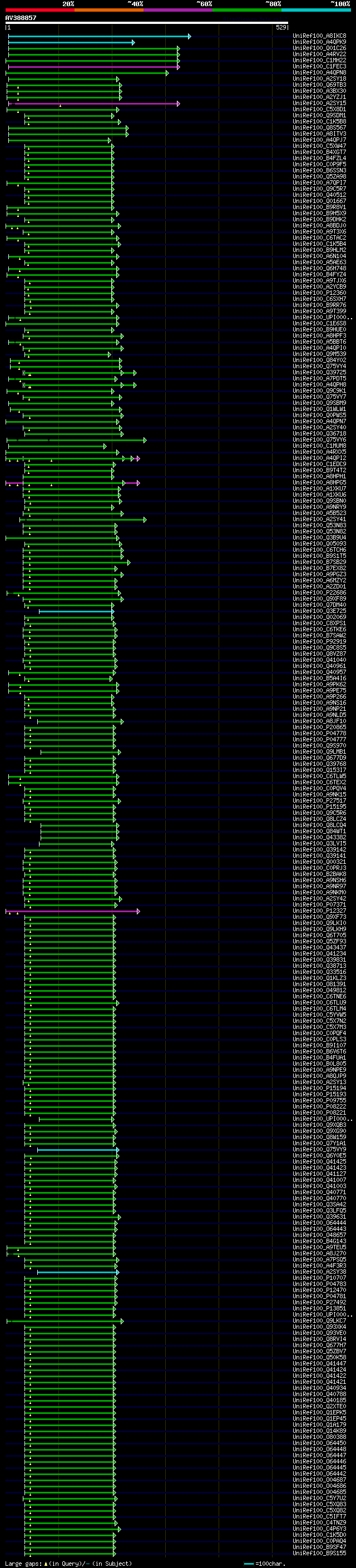Select hit label UniRef100_P10707
Screen dimensions: 356x1568
319,1278
